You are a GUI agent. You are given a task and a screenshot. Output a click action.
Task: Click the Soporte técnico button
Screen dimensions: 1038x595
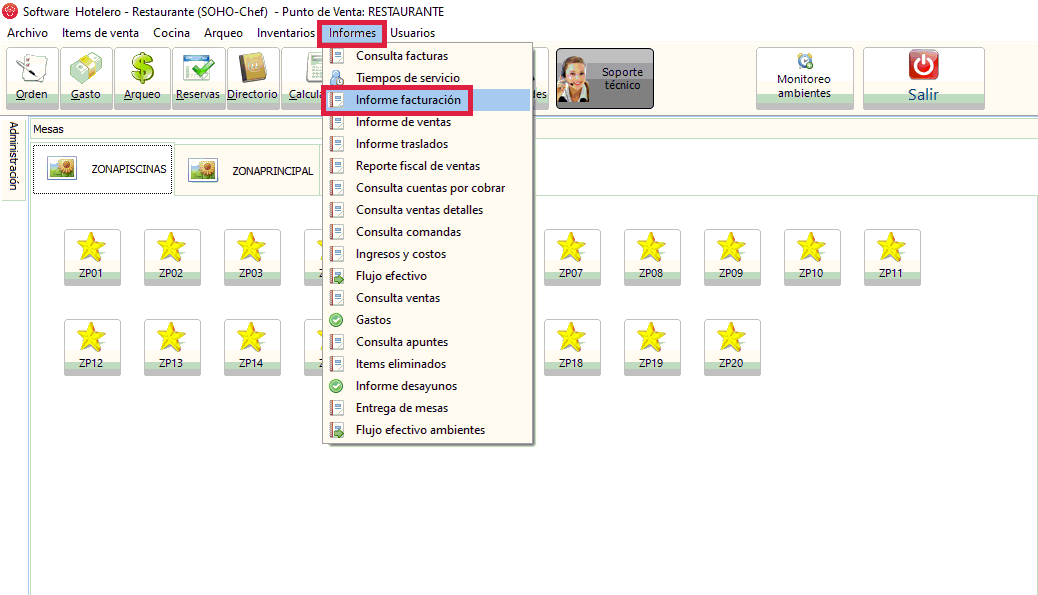(604, 78)
